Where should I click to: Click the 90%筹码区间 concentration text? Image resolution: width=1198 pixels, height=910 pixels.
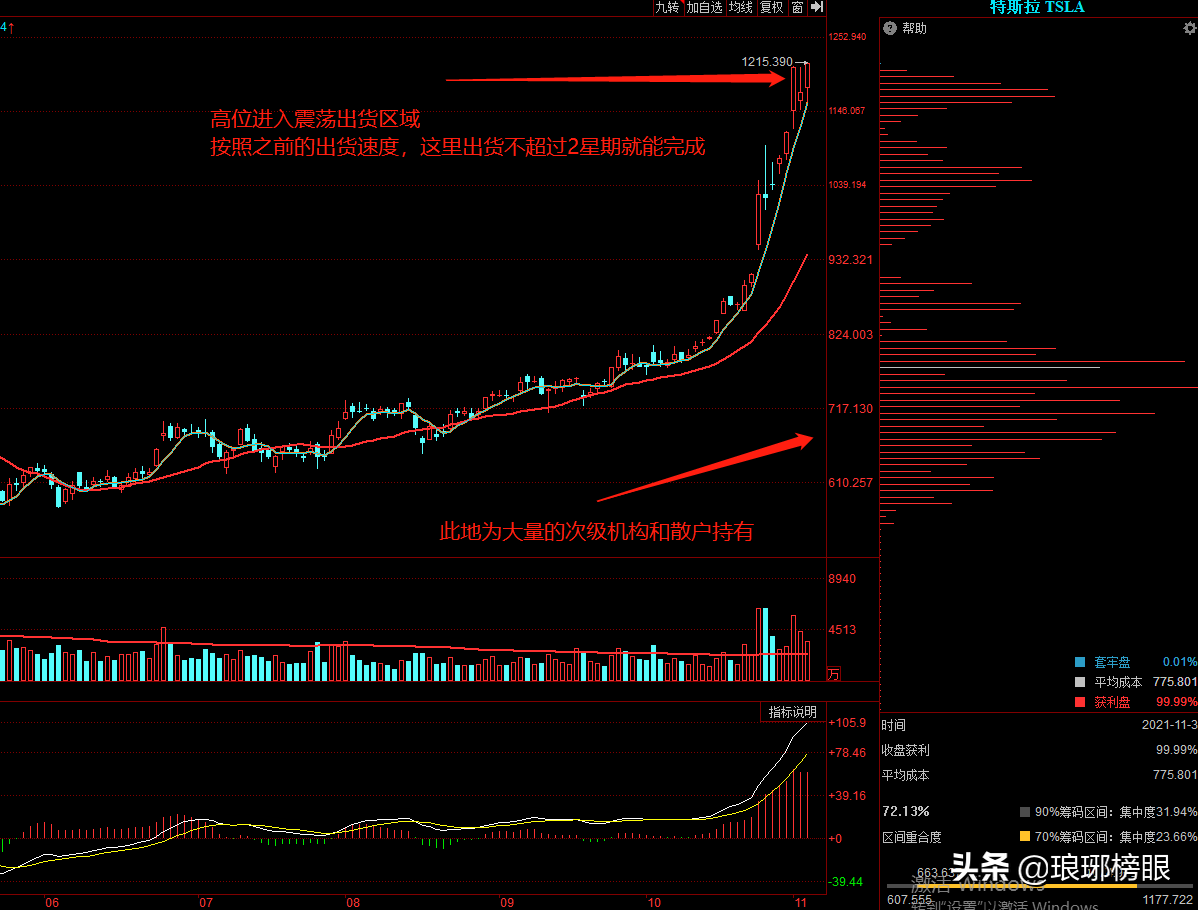(x=1115, y=812)
